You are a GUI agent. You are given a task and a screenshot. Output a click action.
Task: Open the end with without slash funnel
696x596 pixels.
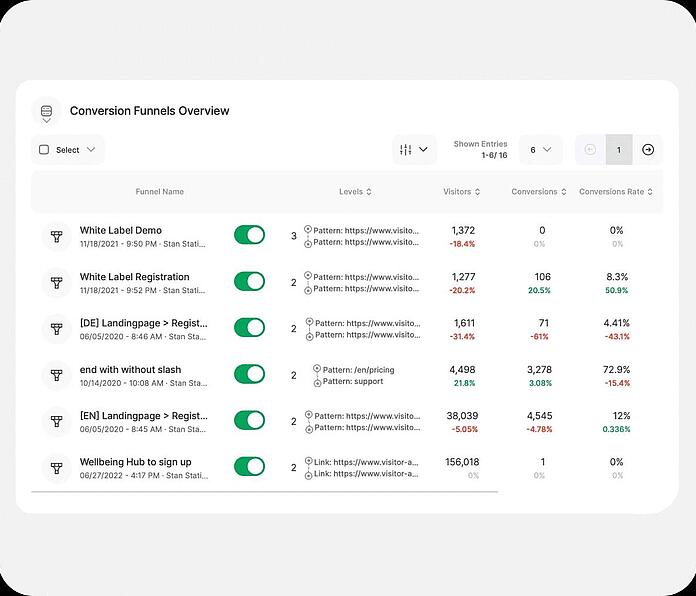pyautogui.click(x=130, y=369)
